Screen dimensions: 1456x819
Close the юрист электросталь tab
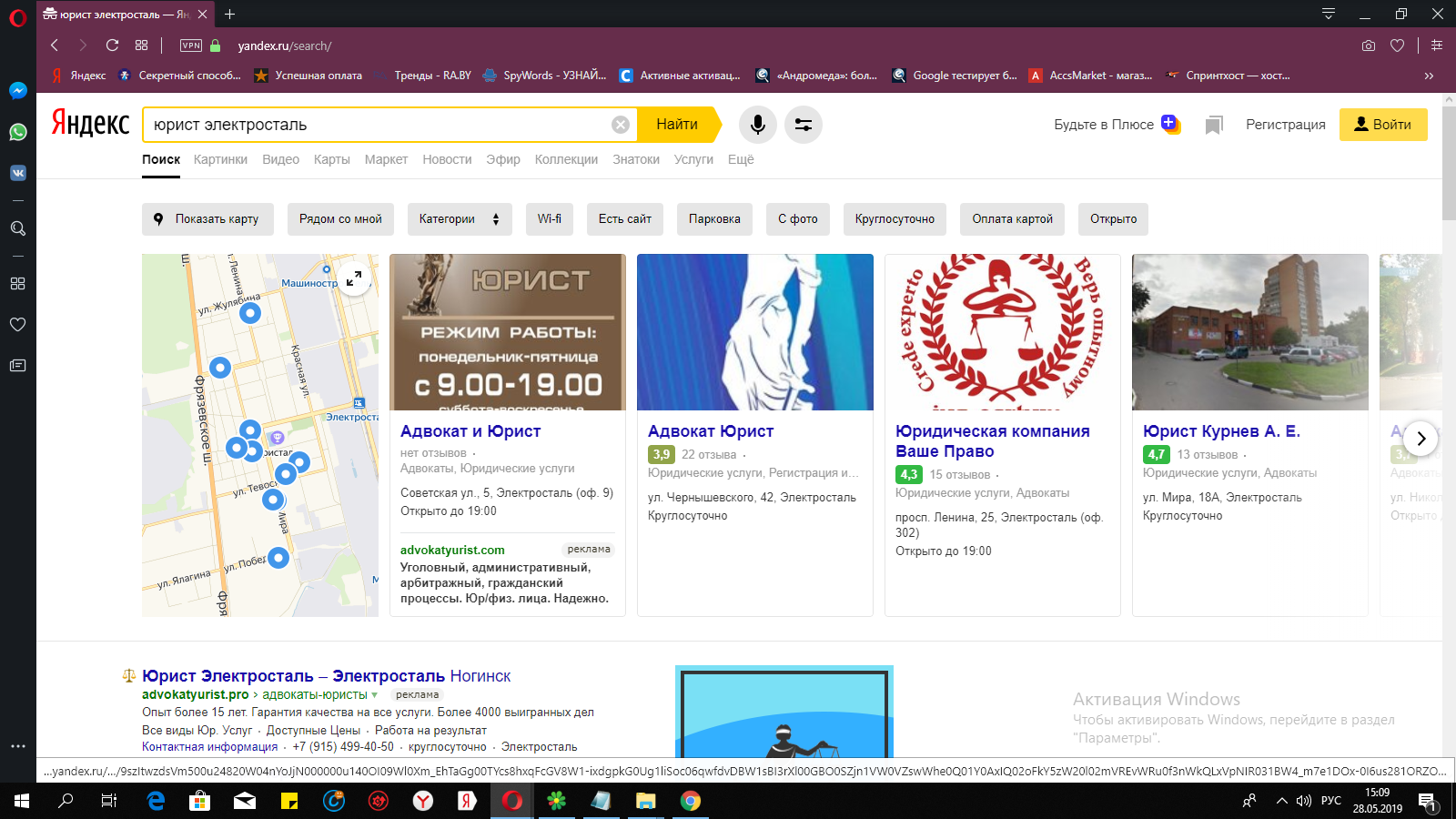[x=202, y=14]
